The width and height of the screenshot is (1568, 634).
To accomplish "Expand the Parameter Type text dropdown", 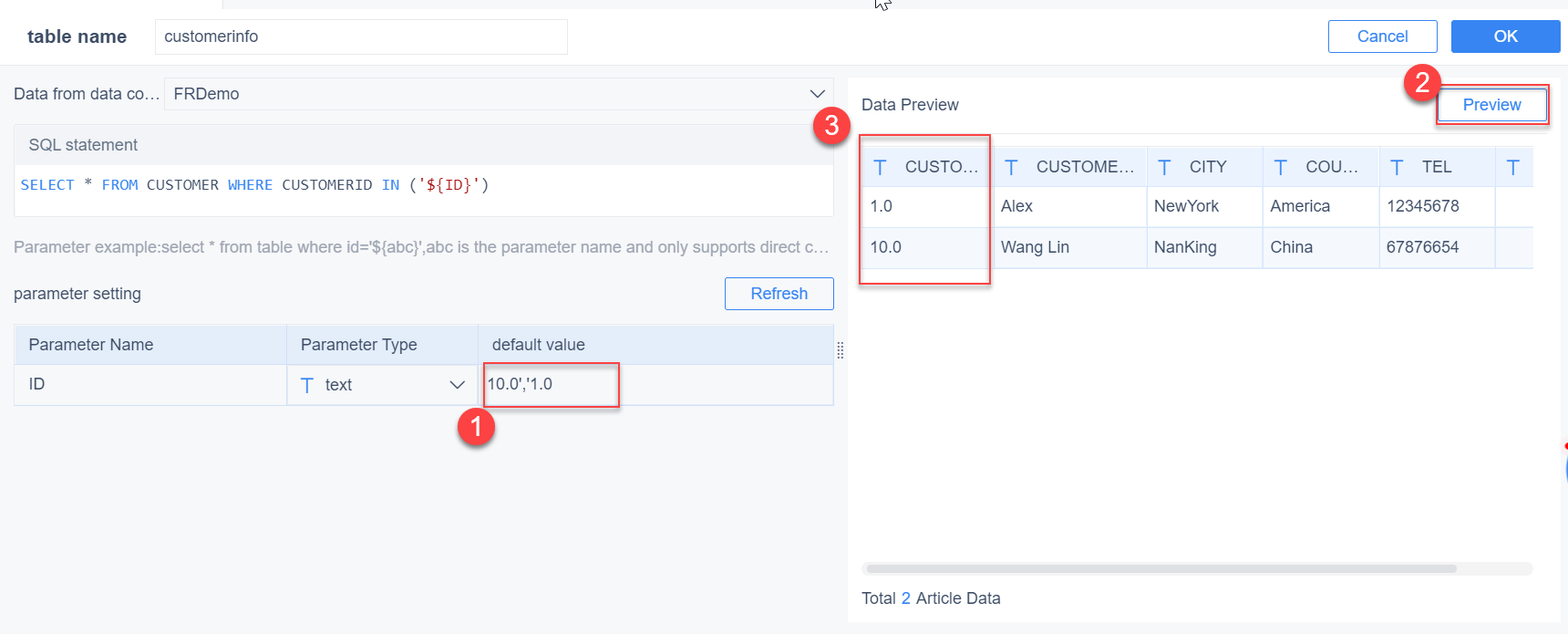I will click(382, 385).
